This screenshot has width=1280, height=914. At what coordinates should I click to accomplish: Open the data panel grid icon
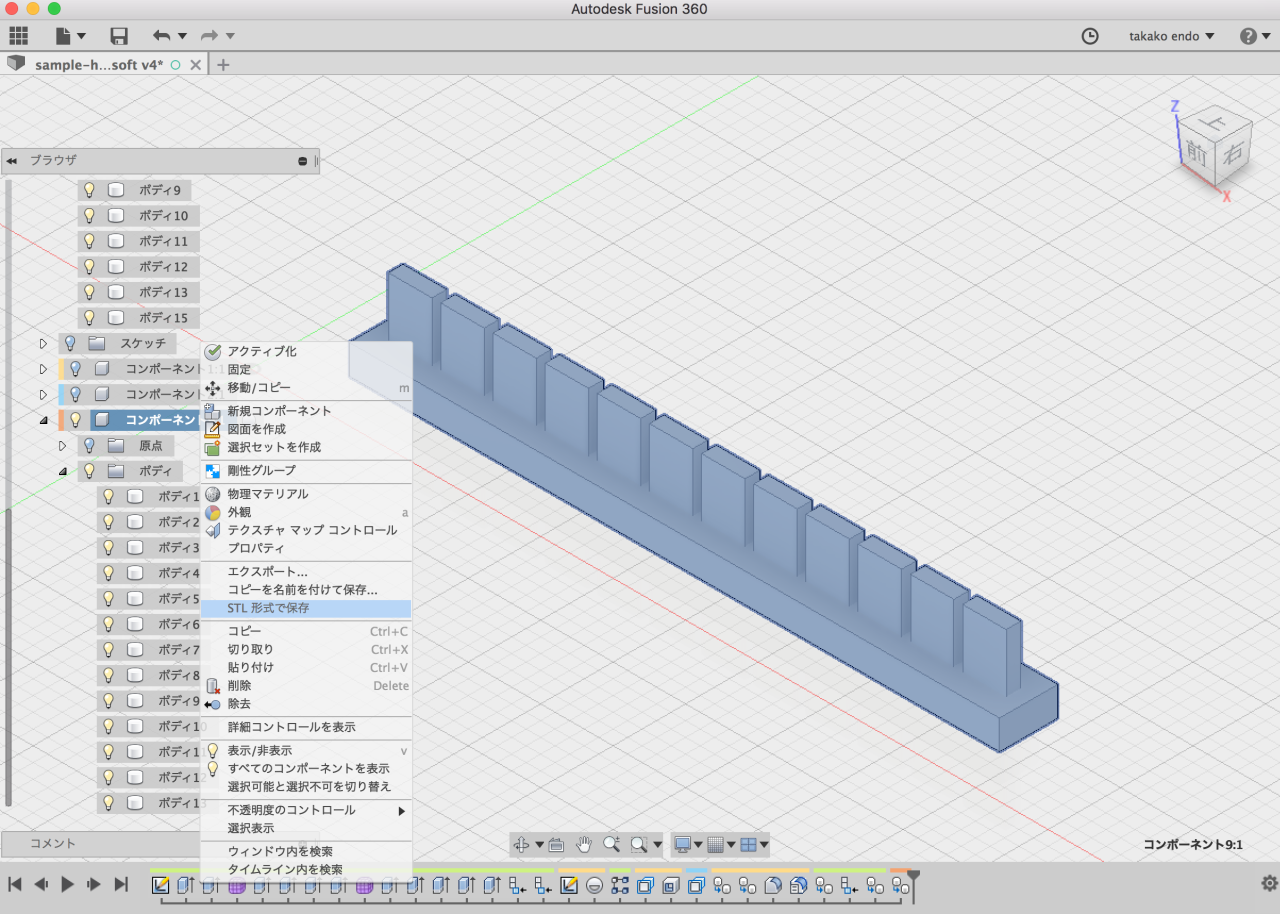(x=18, y=36)
